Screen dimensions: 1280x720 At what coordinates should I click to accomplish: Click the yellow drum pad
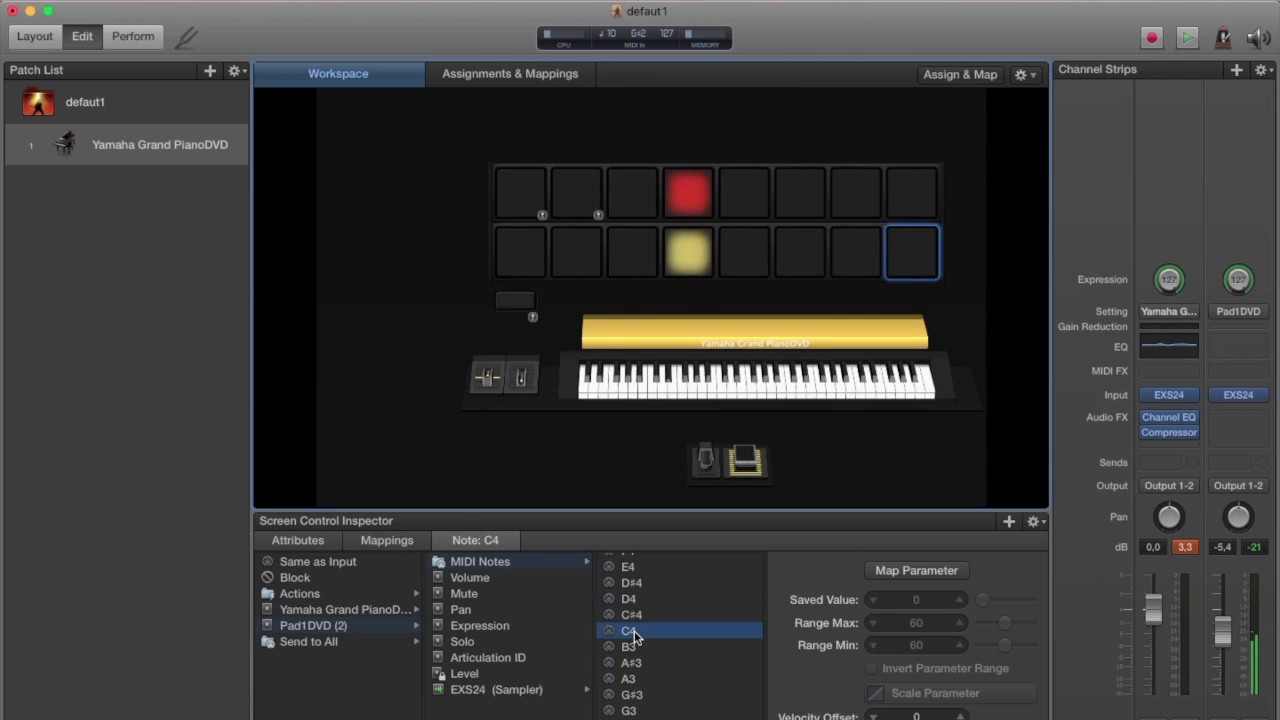[688, 251]
